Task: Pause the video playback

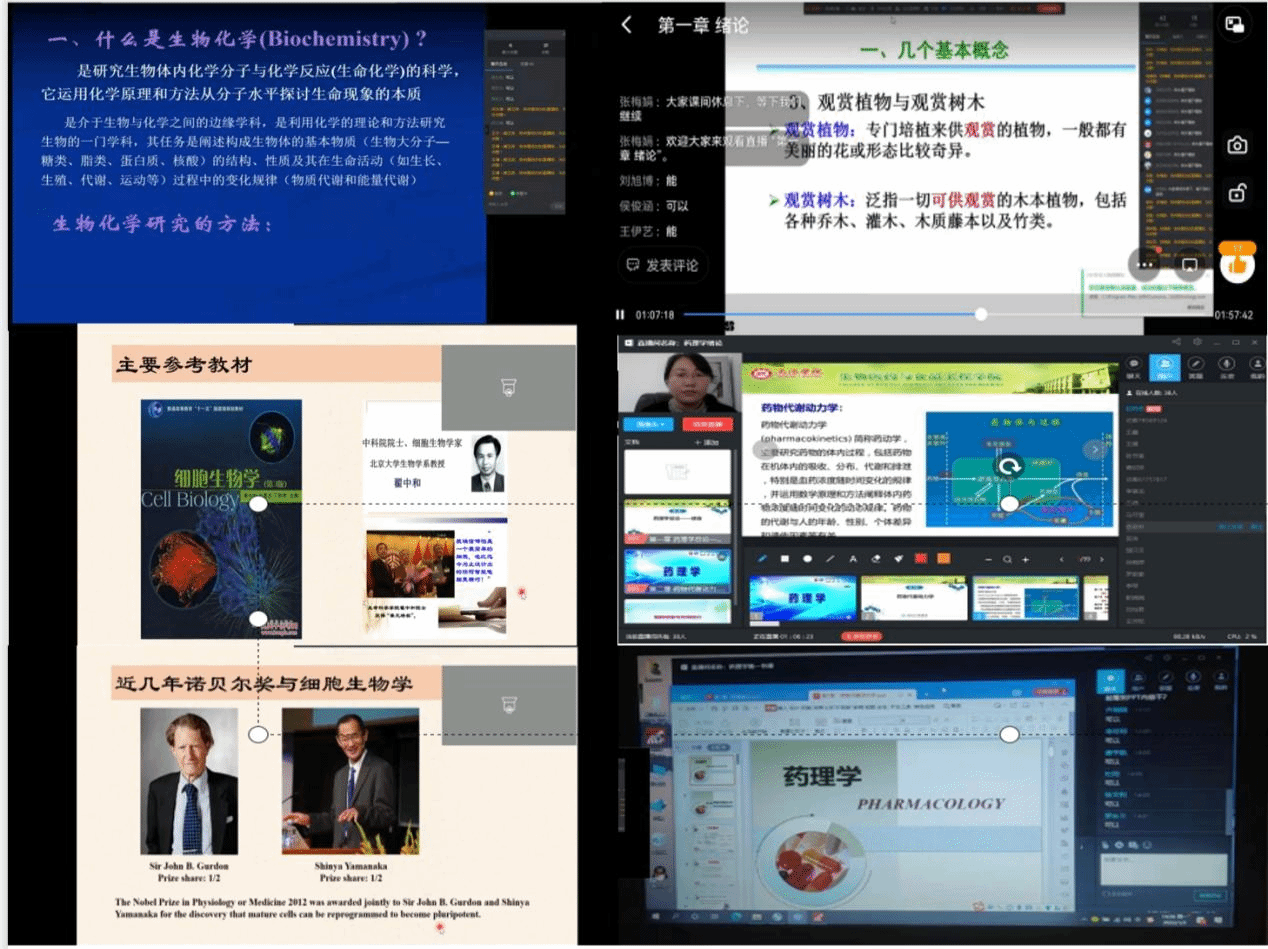Action: [621, 315]
